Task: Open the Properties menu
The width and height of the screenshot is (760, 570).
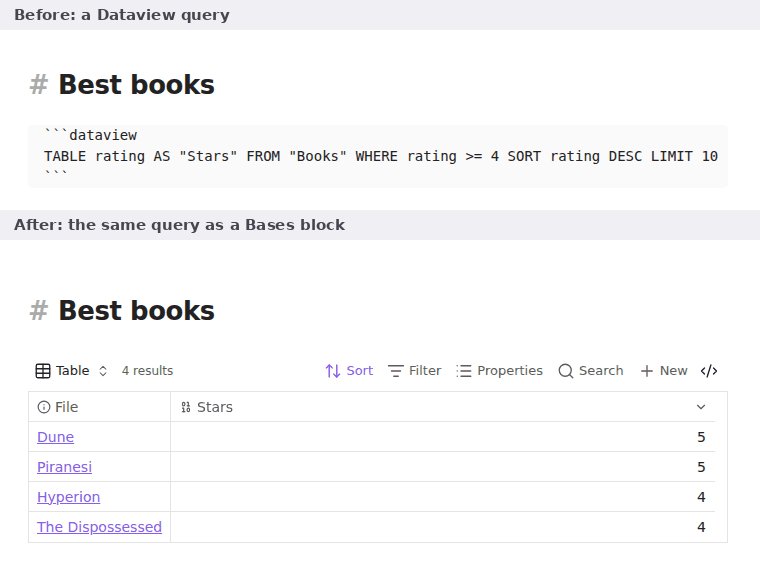Action: click(500, 371)
